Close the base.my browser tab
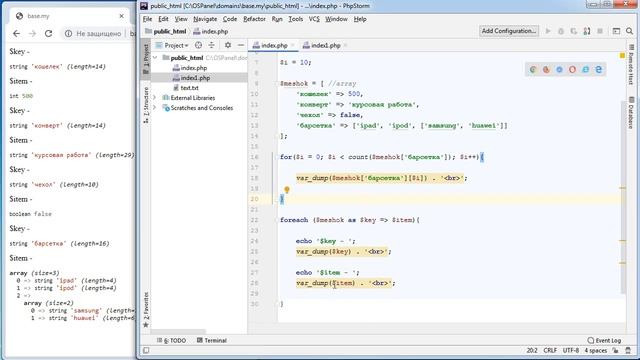The image size is (640, 360). [x=121, y=16]
